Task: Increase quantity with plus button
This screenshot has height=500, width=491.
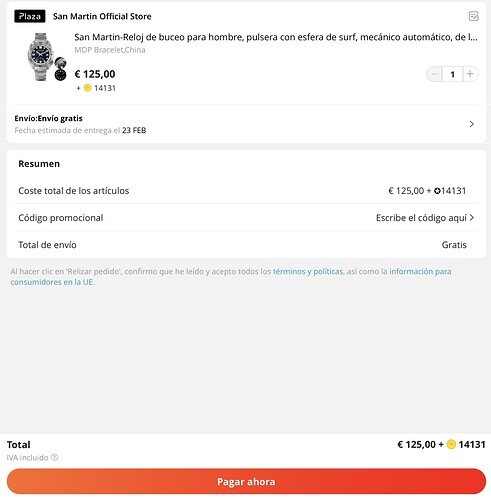Action: tap(470, 74)
